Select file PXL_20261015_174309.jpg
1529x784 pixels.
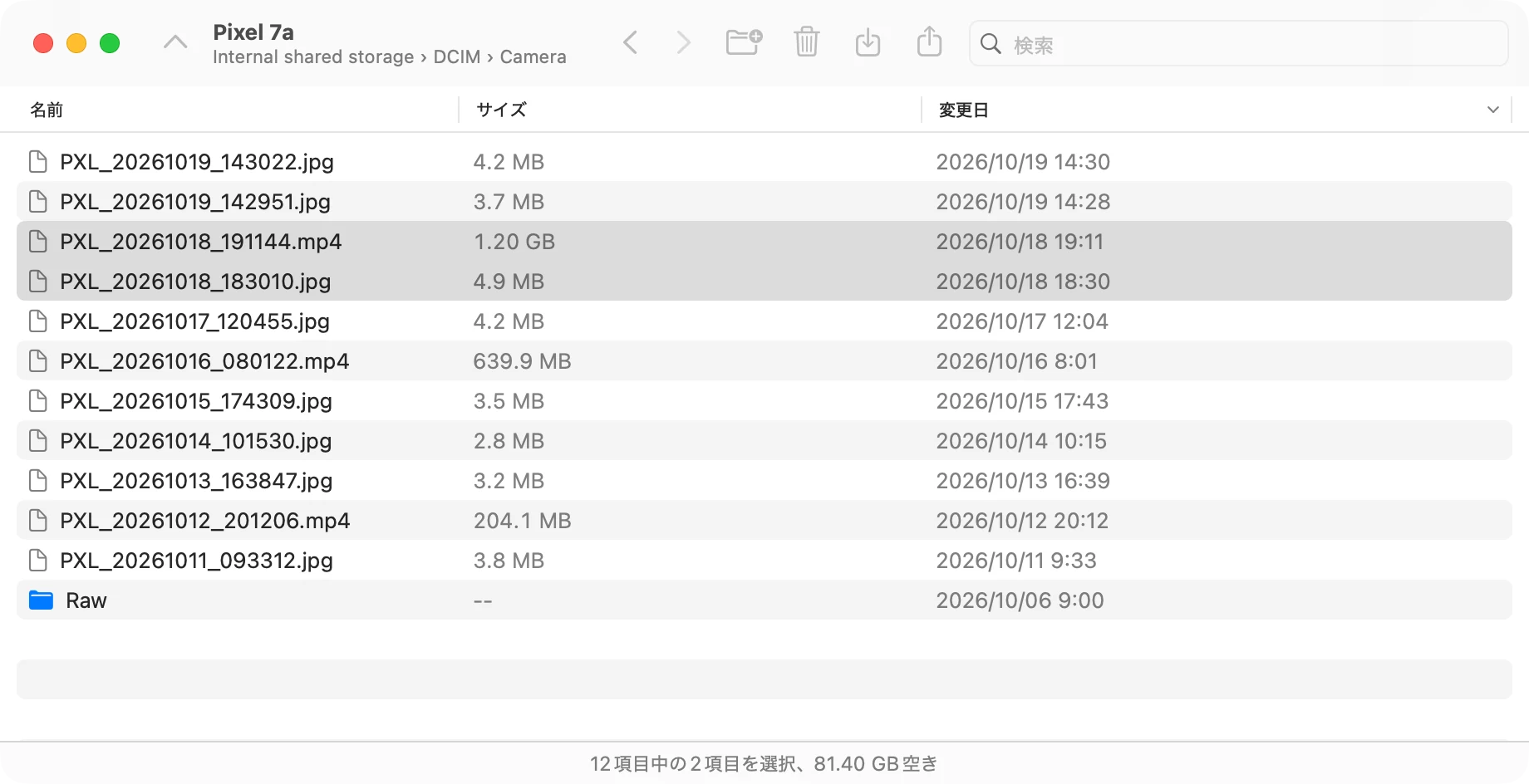click(764, 401)
